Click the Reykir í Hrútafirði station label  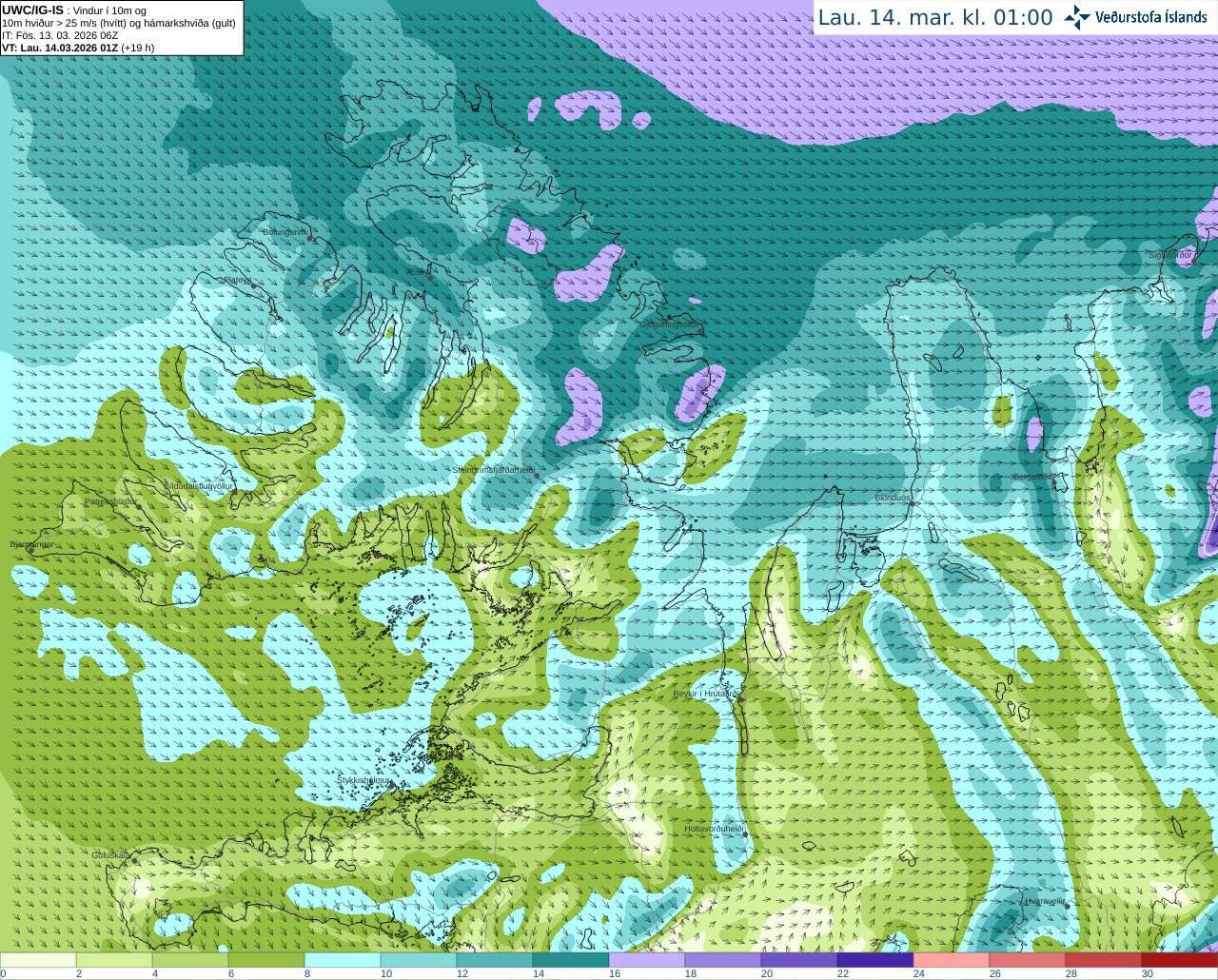[706, 694]
